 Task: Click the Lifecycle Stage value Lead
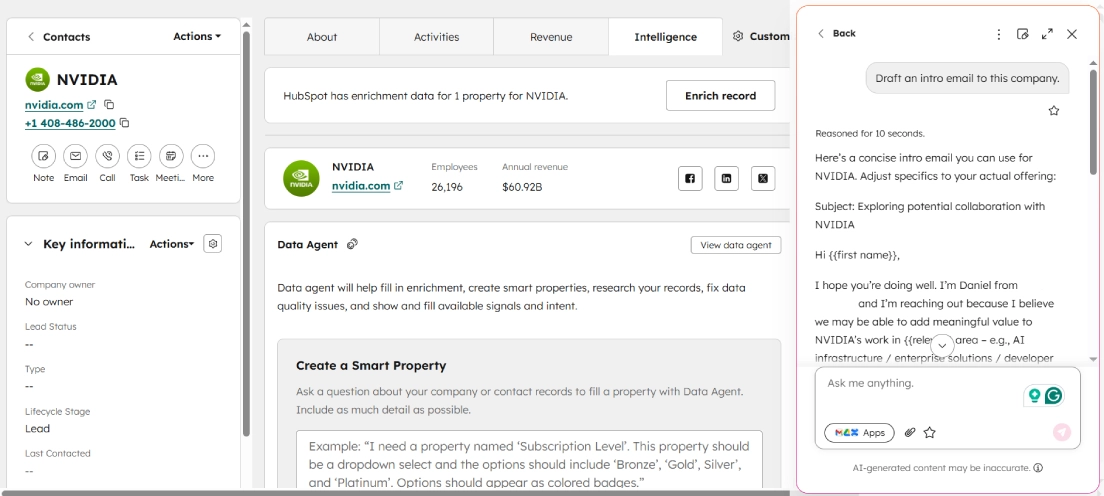coord(37,428)
